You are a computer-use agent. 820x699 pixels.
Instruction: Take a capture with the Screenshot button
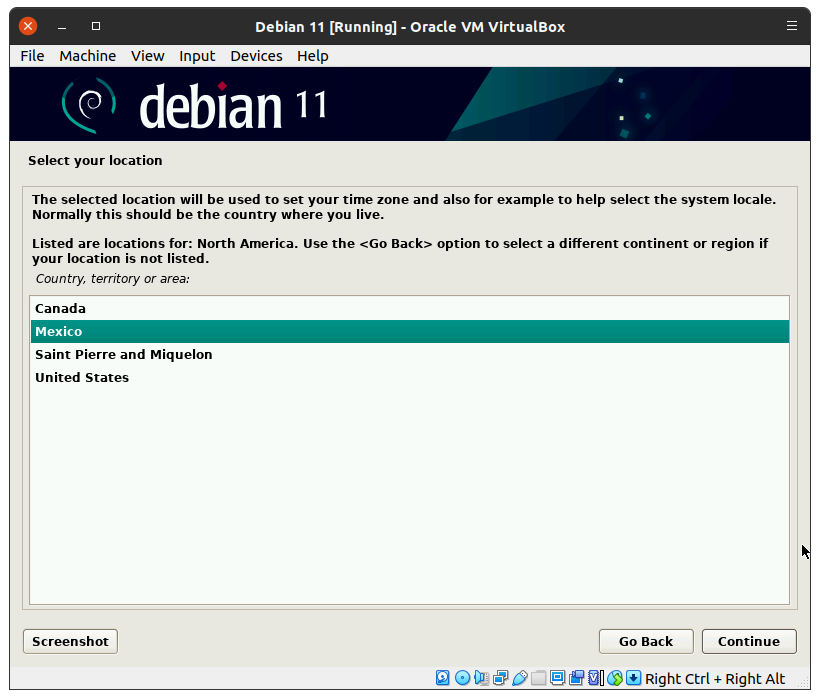click(70, 641)
